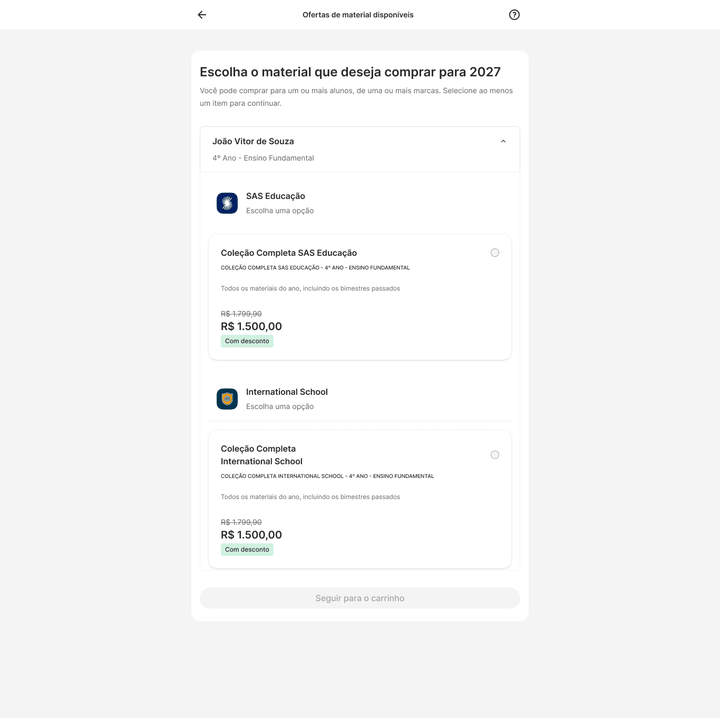The height and width of the screenshot is (718, 720).
Task: Click struck-through R$ 1.799,00 in International School card
Action: click(x=241, y=522)
